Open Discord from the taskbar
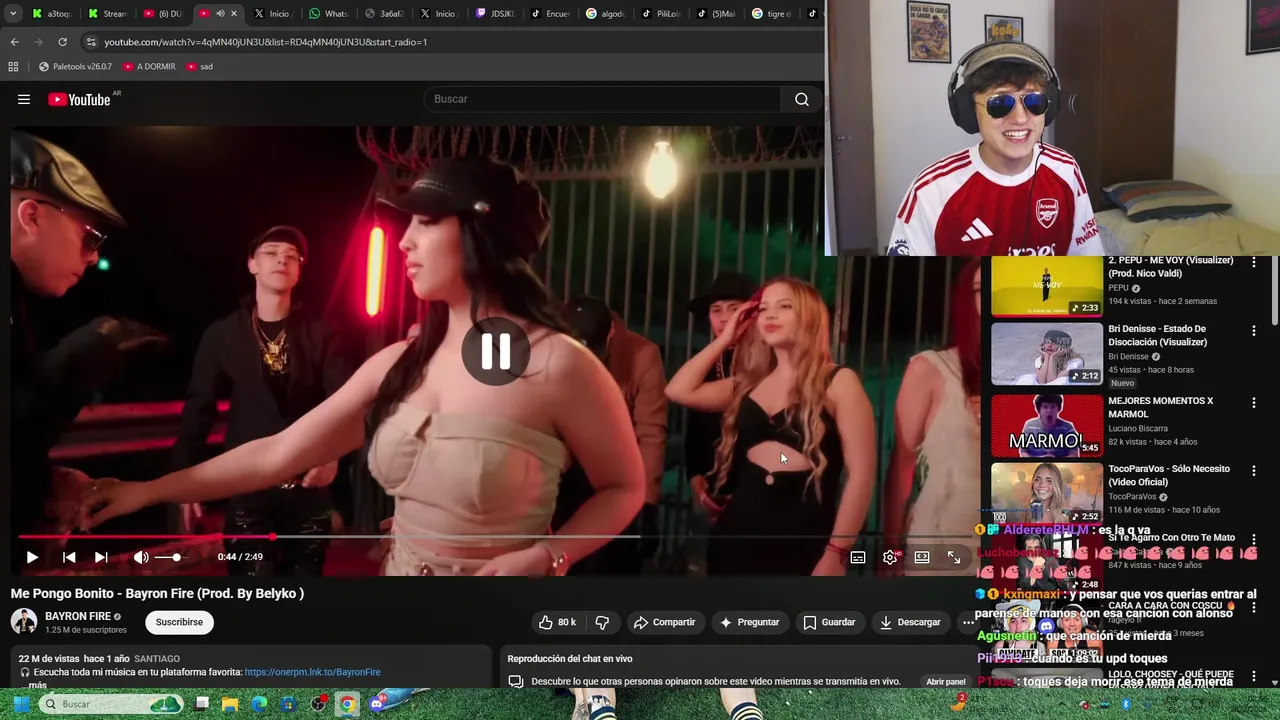1280x720 pixels. (376, 704)
